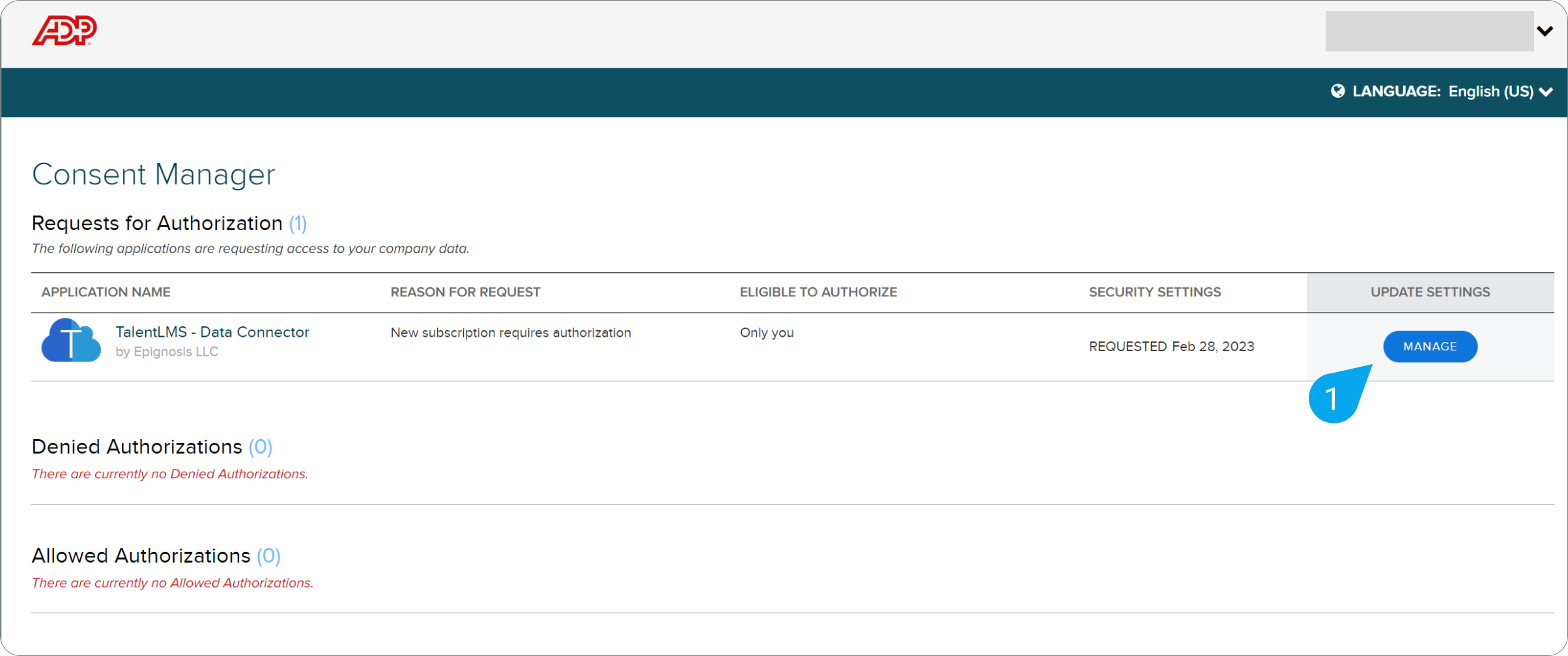
Task: Click the Requests for Authorization heading
Action: [169, 223]
